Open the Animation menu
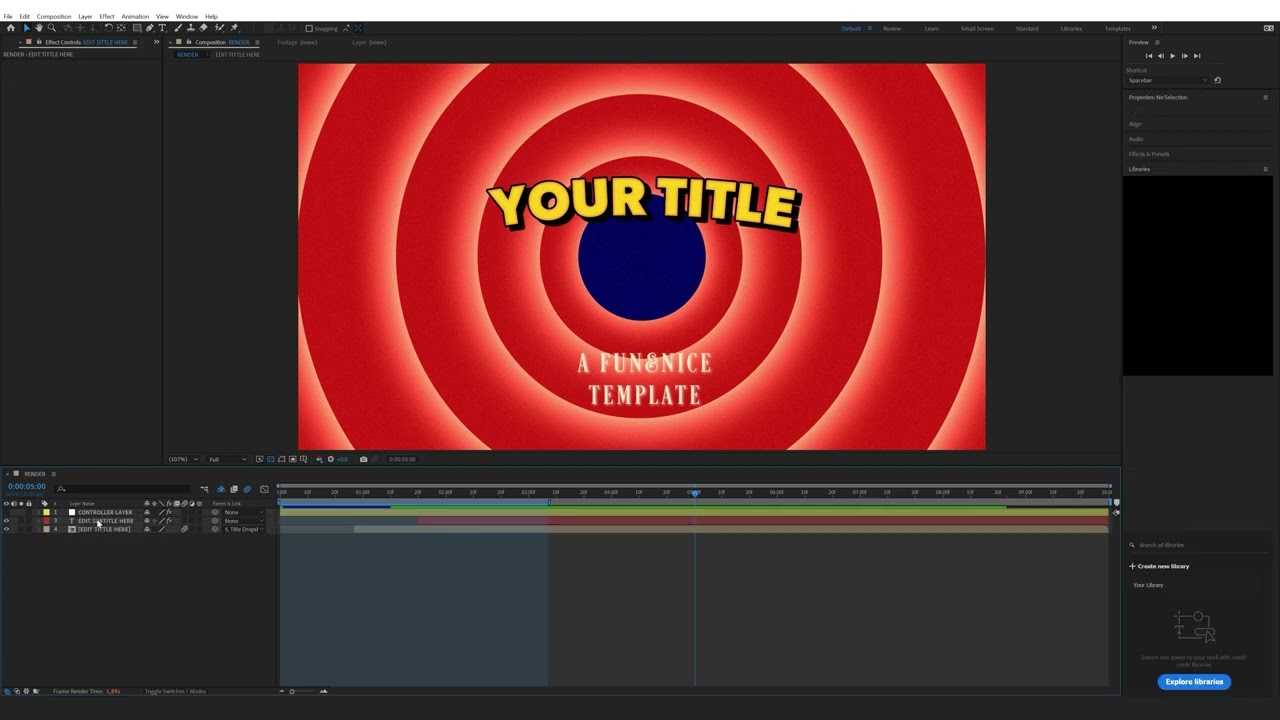The image size is (1280, 720). 135,16
